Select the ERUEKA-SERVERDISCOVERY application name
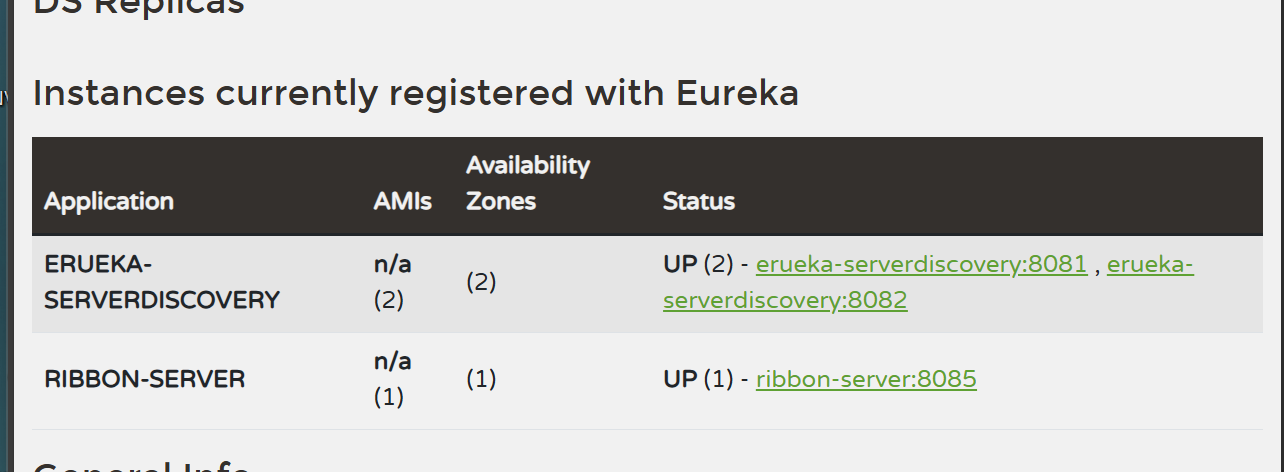Viewport: 1284px width, 472px height. [162, 282]
